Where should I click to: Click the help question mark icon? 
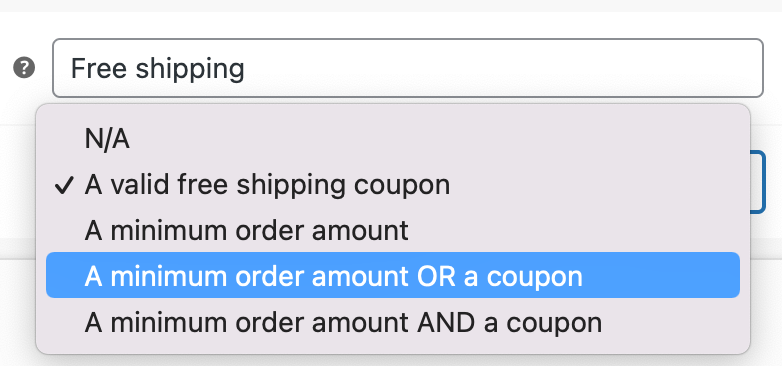coord(24,68)
